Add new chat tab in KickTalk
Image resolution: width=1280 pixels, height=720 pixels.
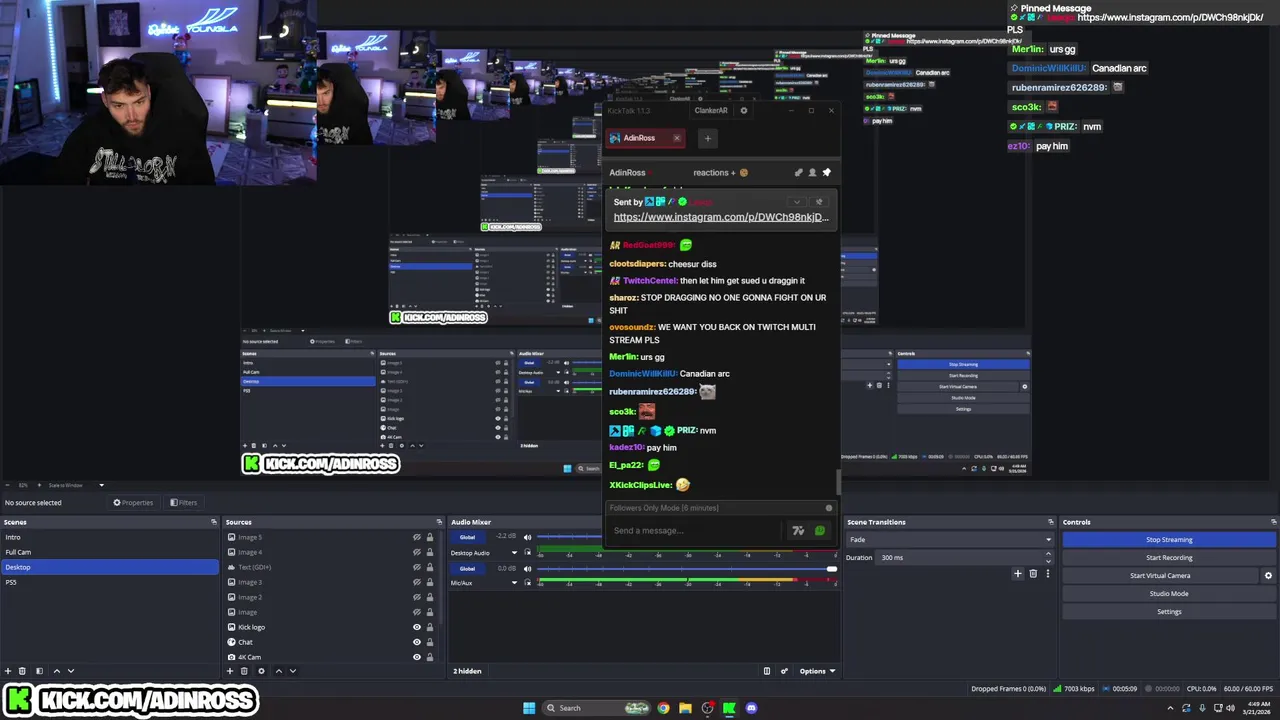pos(707,138)
